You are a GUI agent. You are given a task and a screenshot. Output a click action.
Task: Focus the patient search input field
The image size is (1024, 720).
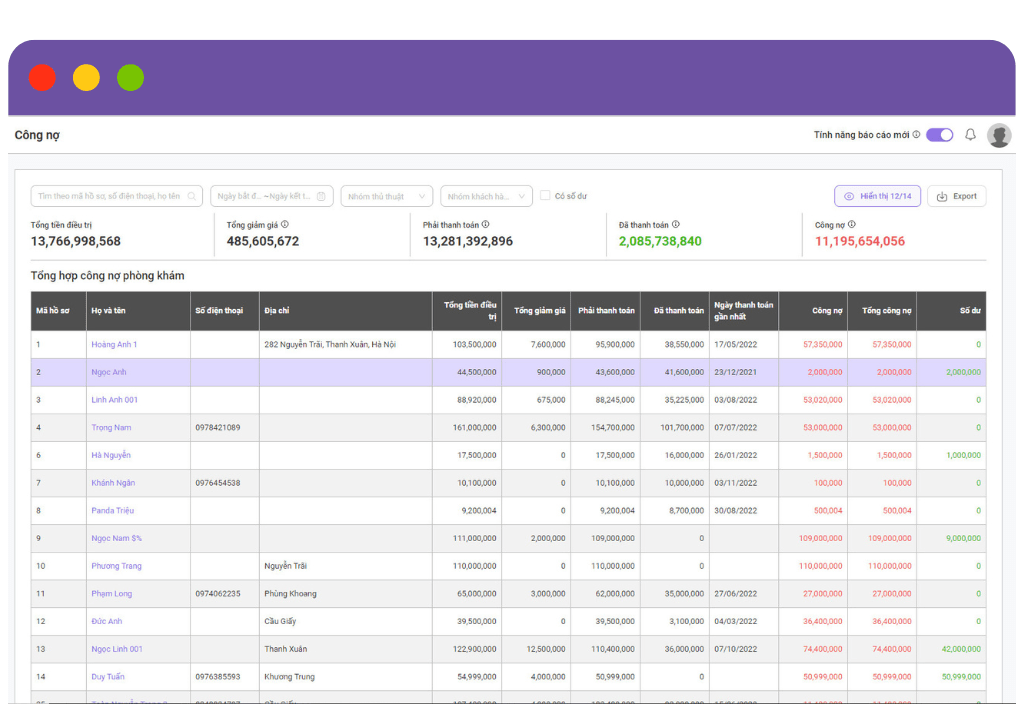116,196
